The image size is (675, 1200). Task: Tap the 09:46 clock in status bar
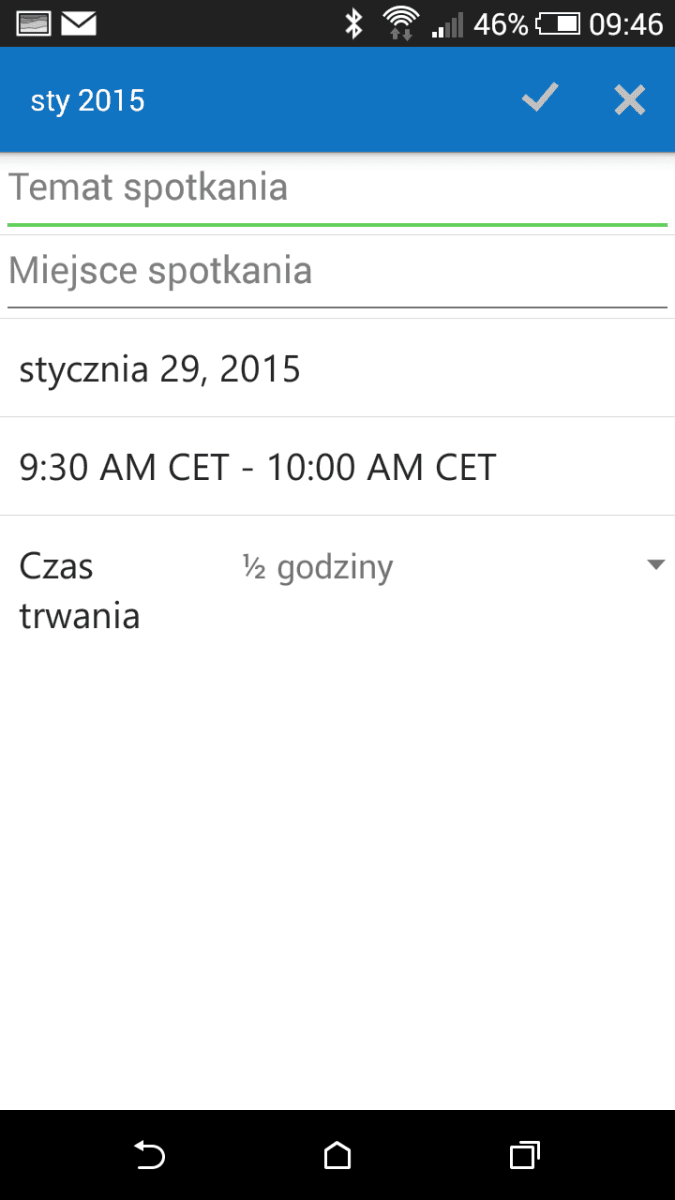coord(626,24)
